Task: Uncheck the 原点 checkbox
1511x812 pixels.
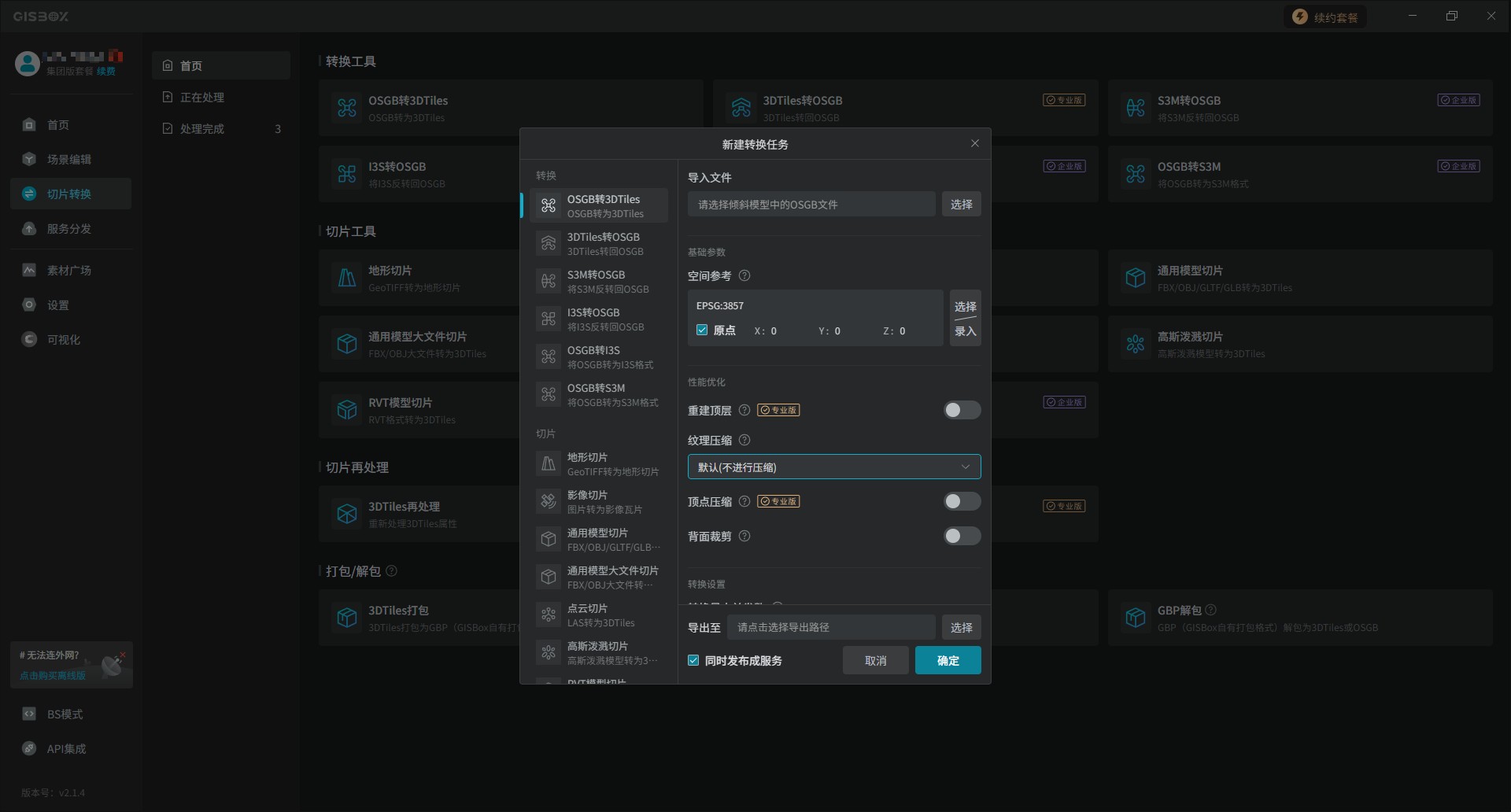Action: click(702, 330)
